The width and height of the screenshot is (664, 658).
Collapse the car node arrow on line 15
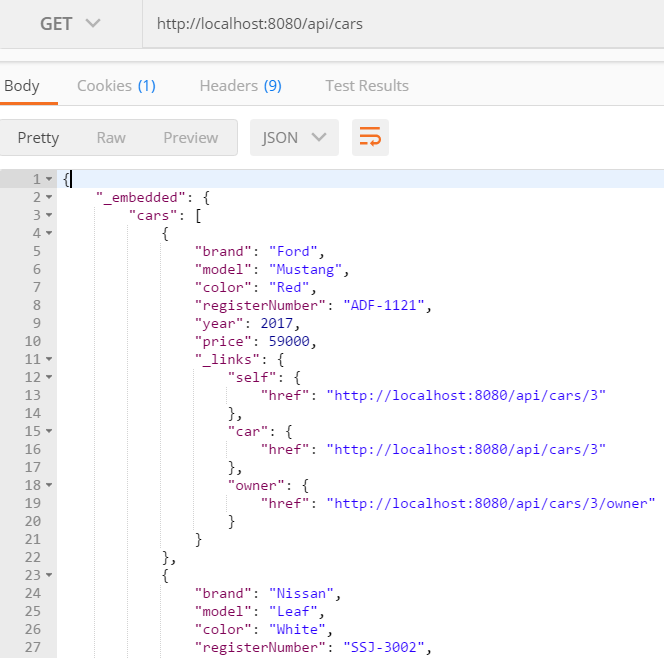pyautogui.click(x=49, y=431)
